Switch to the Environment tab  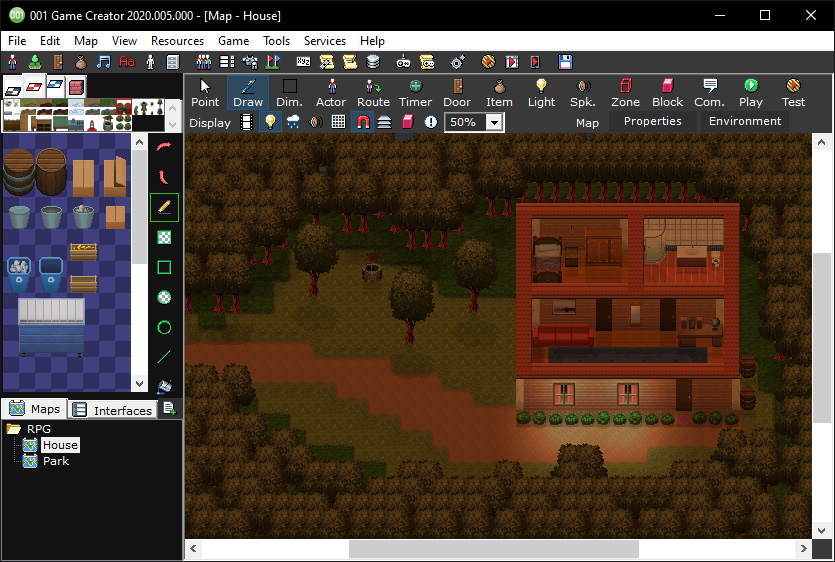tap(745, 121)
